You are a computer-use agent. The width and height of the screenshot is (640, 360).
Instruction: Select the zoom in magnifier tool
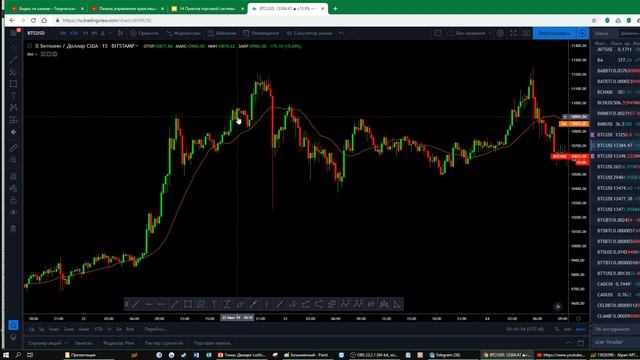(13, 160)
